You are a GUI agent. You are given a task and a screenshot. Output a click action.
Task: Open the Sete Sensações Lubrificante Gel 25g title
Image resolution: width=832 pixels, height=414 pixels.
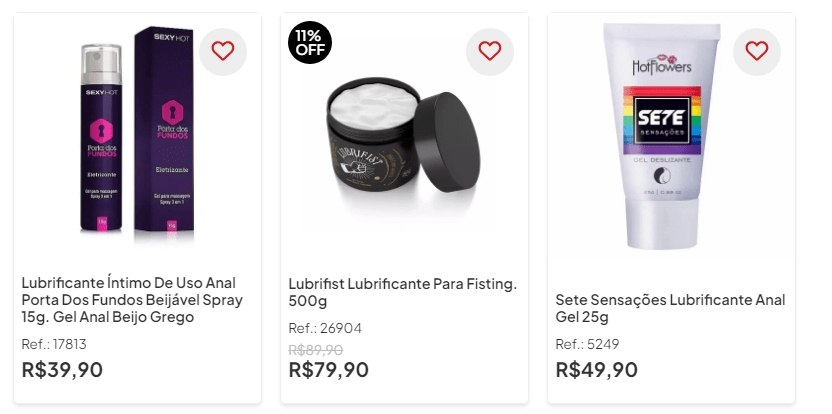point(670,308)
